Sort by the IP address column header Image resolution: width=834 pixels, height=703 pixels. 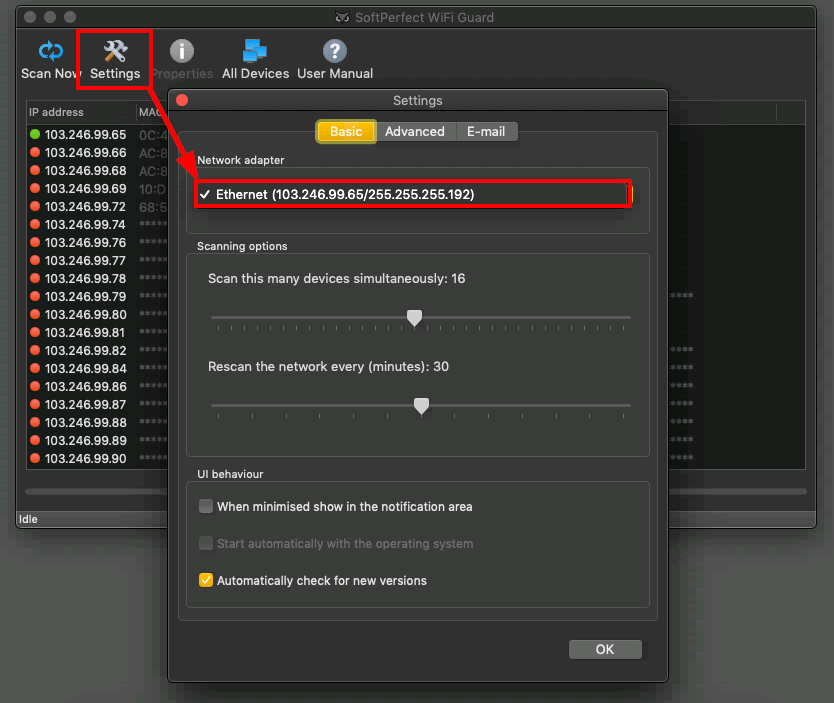pos(81,112)
